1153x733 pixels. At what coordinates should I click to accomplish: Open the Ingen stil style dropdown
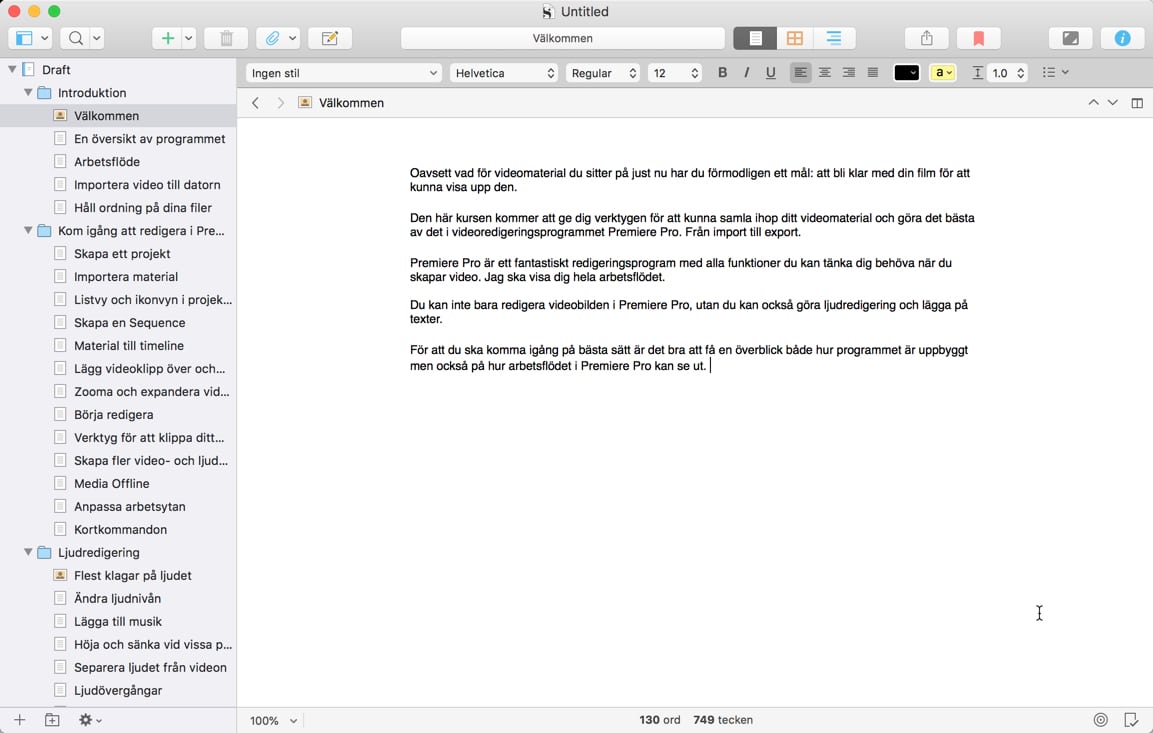[x=343, y=73]
